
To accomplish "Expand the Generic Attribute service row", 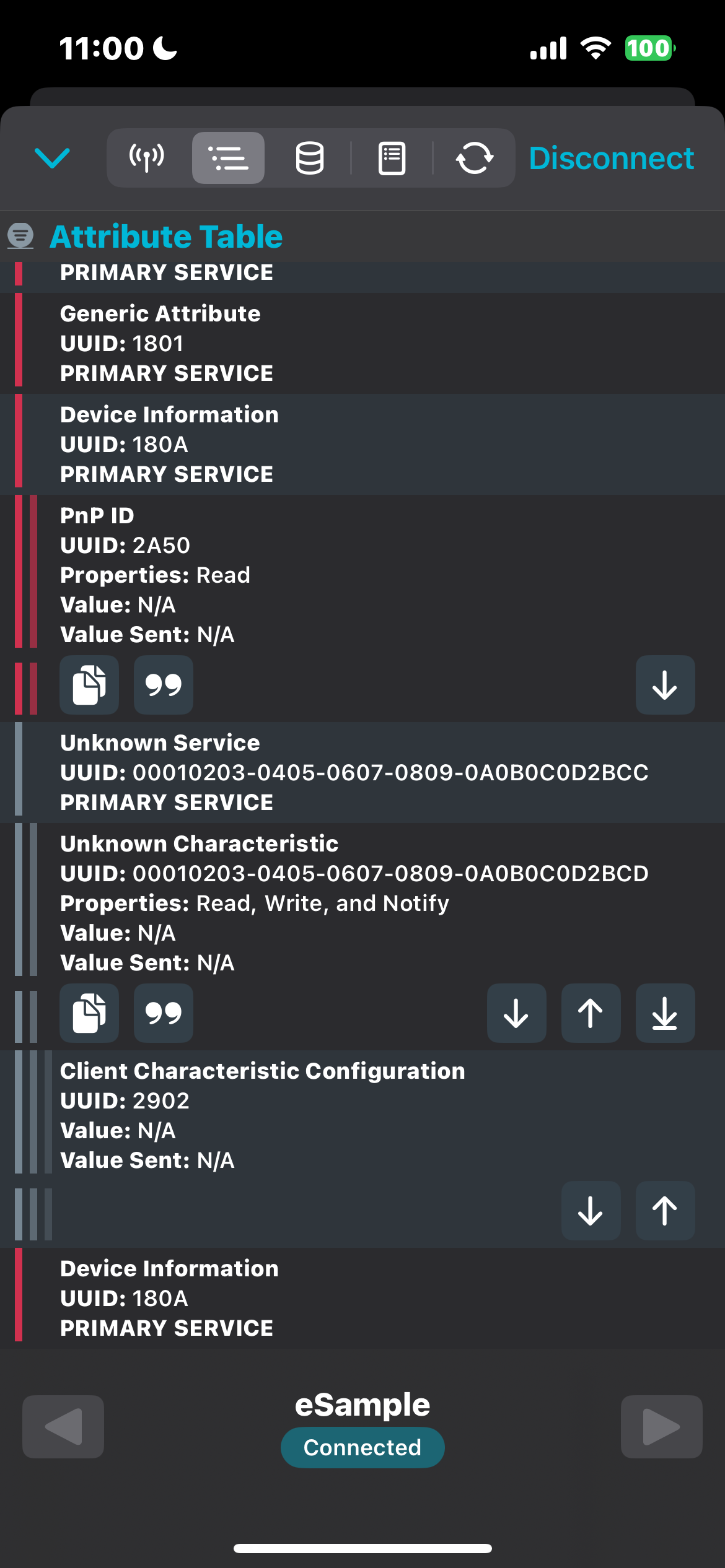I will (x=362, y=343).
